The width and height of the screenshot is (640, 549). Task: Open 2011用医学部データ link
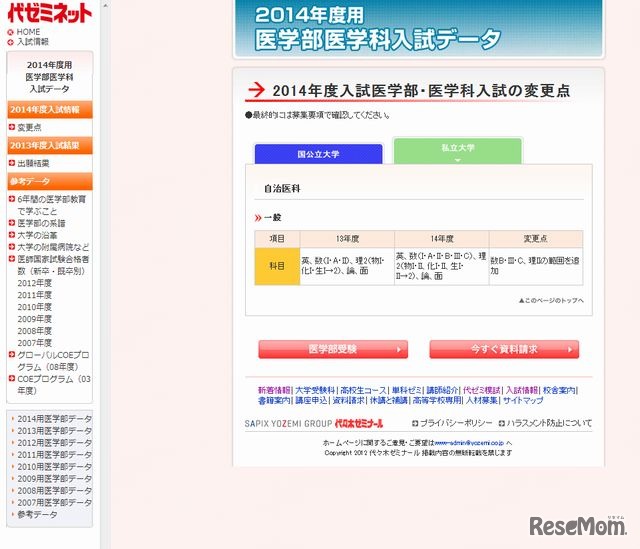pyautogui.click(x=54, y=455)
